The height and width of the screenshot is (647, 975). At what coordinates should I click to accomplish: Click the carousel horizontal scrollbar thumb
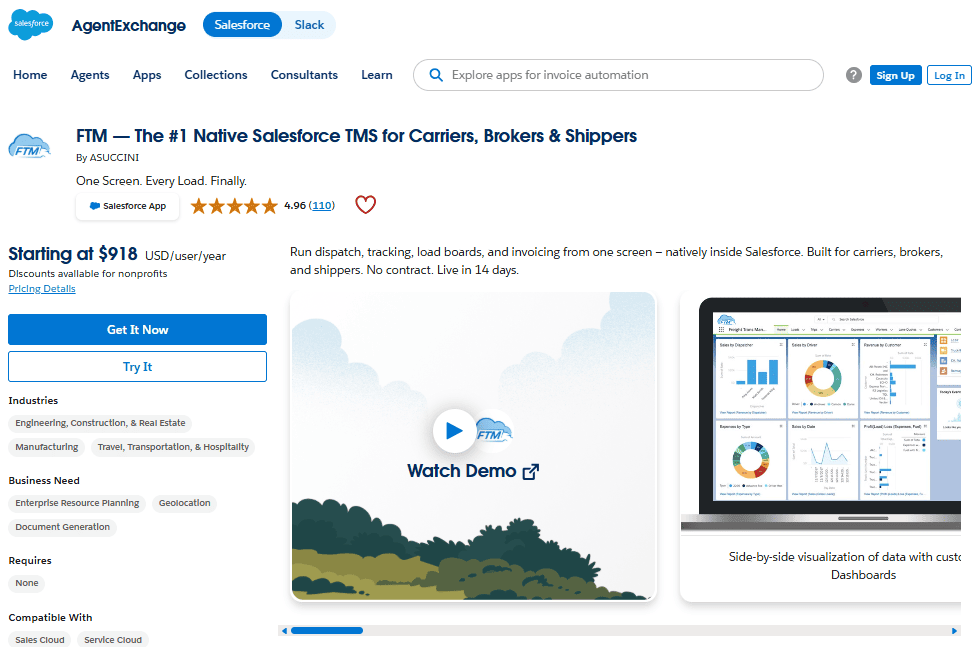pos(327,631)
